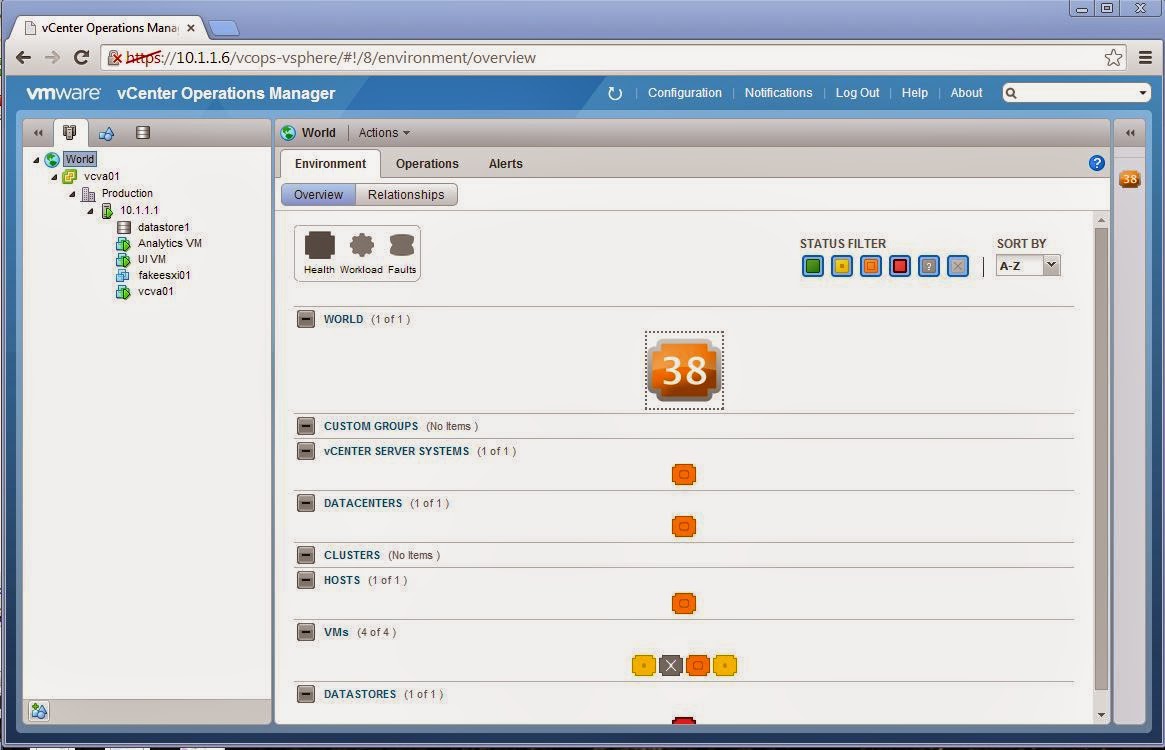Click the first yellow VM badge
The width and height of the screenshot is (1165, 750).
(x=644, y=665)
